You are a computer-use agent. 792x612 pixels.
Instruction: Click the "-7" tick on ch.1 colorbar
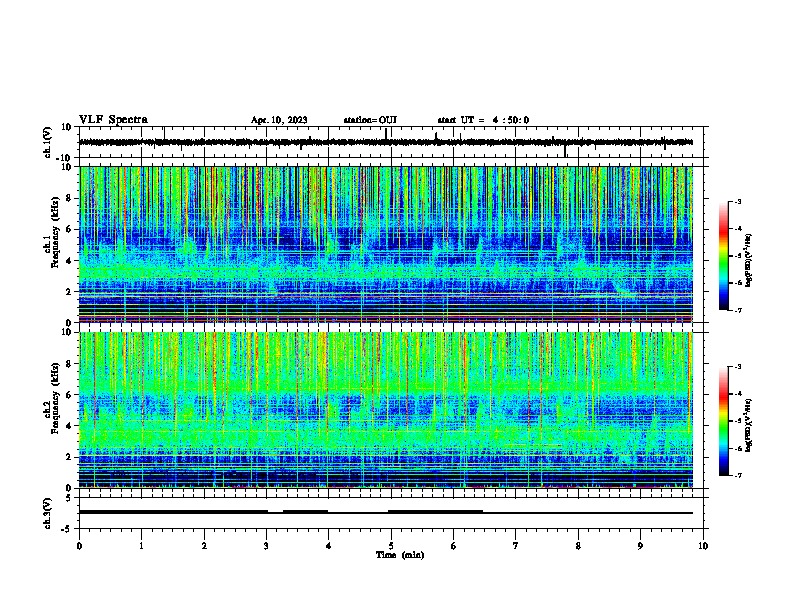tap(737, 310)
